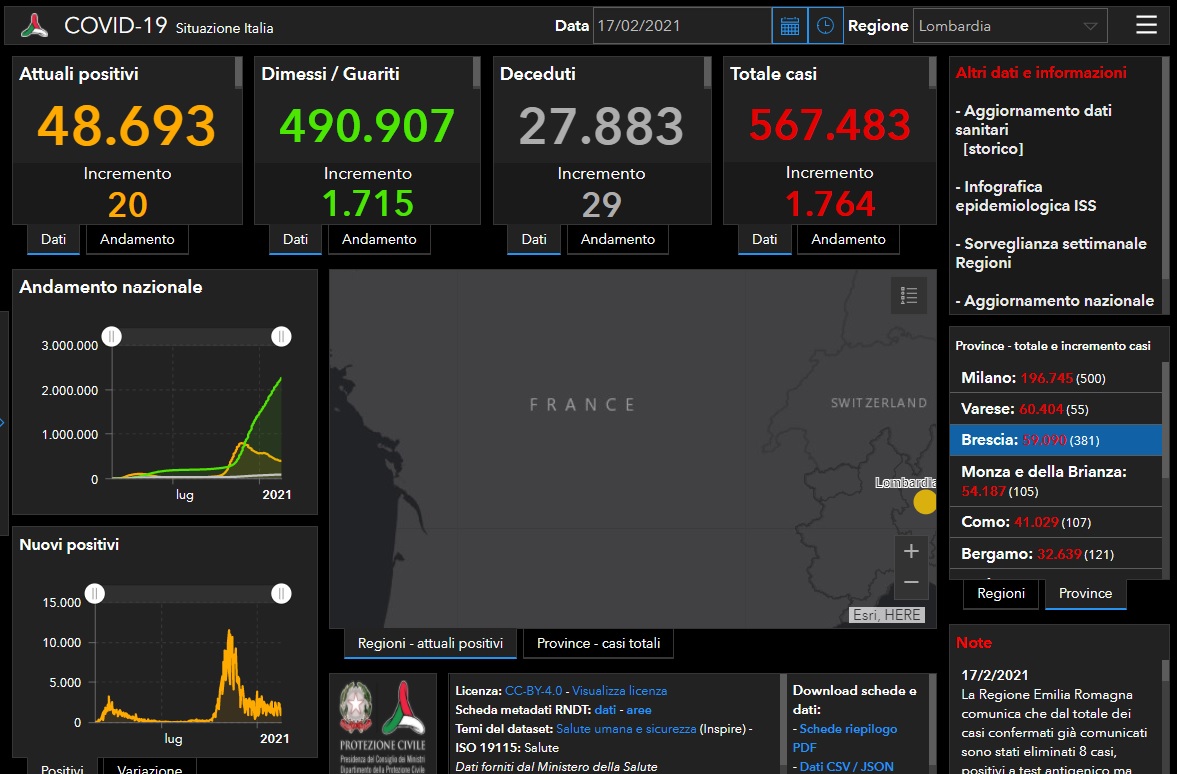
Task: Click left handle of Andamento nazionale range slider
Action: [112, 337]
